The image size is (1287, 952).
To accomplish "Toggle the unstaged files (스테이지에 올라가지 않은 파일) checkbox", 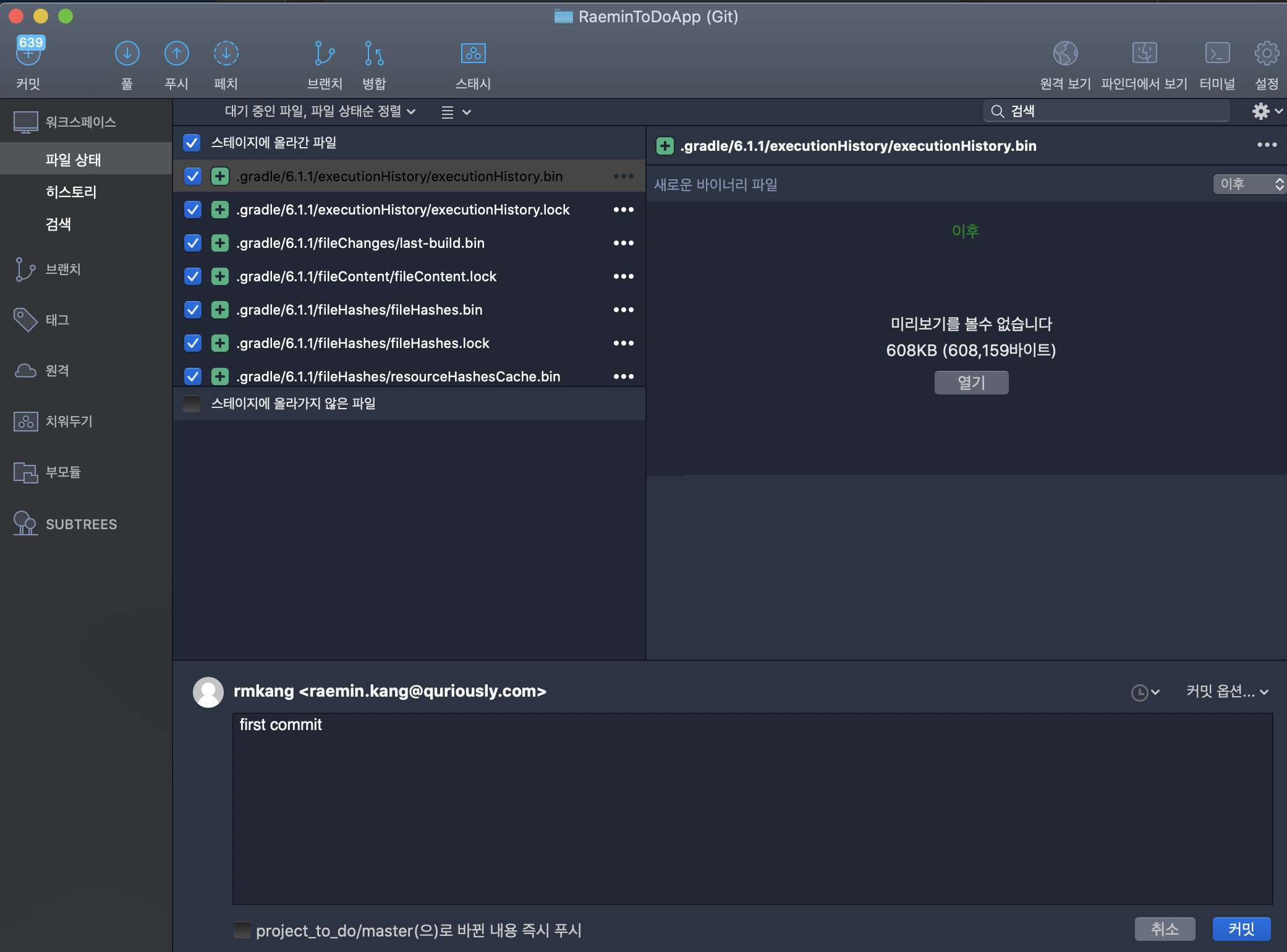I will tap(192, 404).
